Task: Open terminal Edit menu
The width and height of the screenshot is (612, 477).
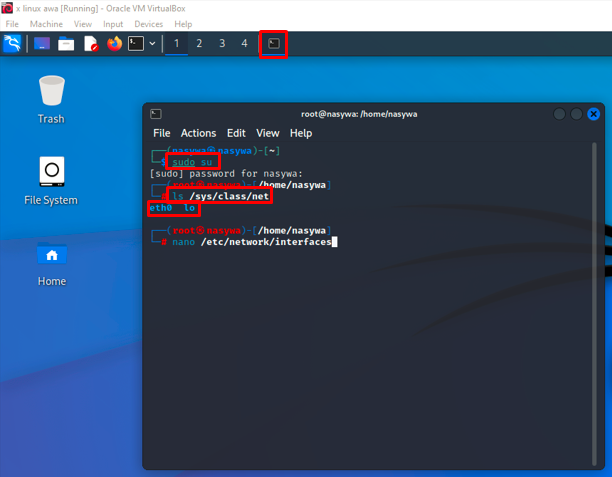Action: pos(236,133)
